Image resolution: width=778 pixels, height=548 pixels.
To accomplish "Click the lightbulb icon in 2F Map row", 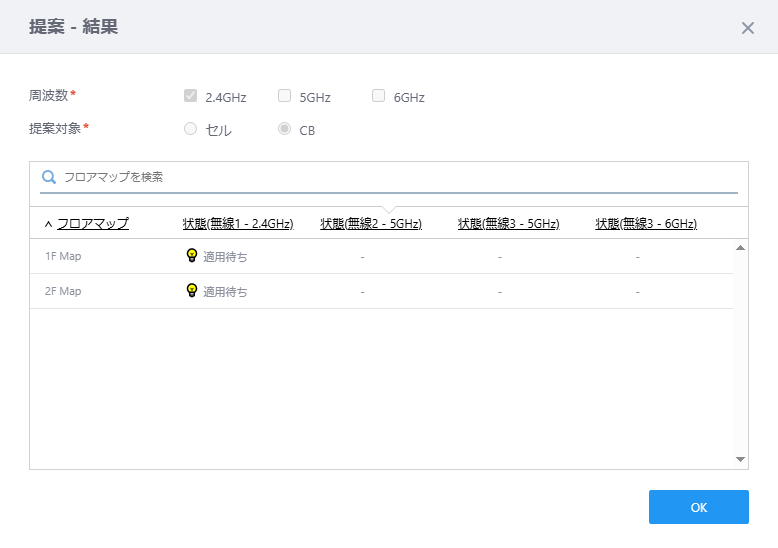I will click(x=192, y=290).
